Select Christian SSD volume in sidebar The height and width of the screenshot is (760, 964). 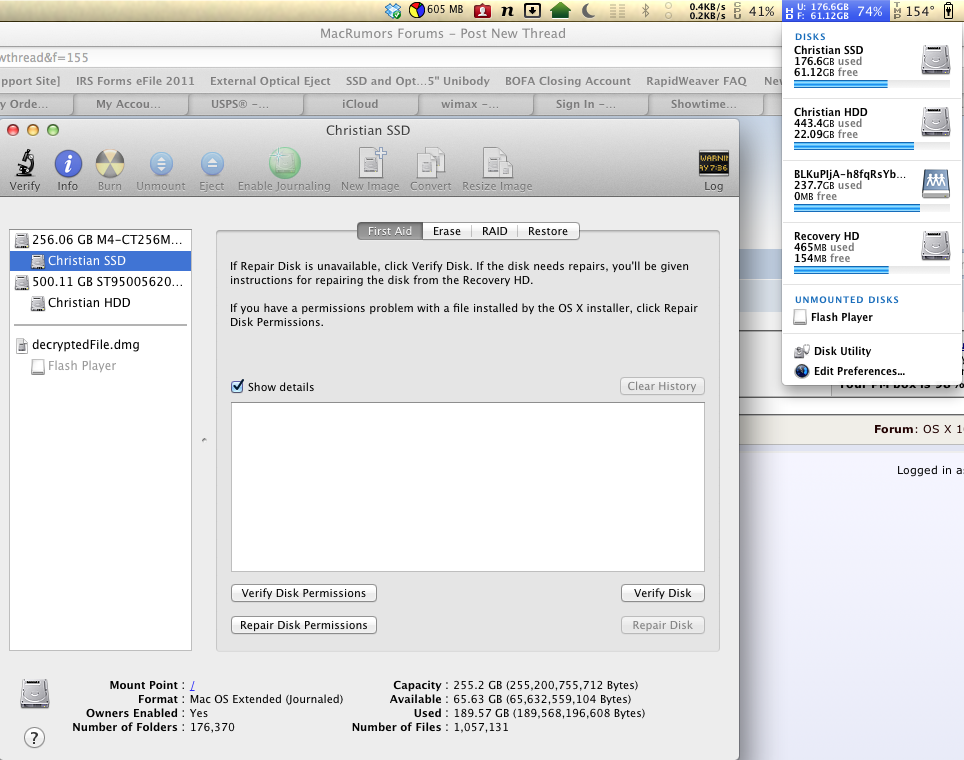coord(100,261)
